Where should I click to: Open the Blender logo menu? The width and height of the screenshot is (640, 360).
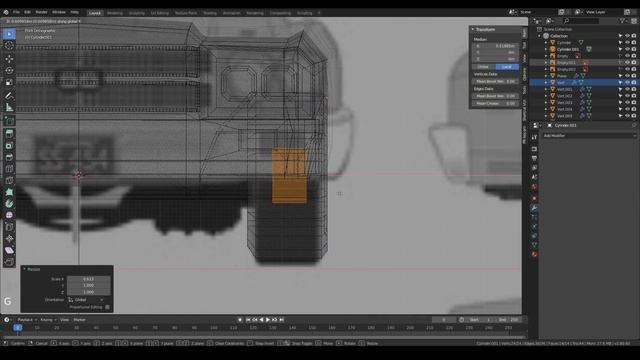click(6, 13)
